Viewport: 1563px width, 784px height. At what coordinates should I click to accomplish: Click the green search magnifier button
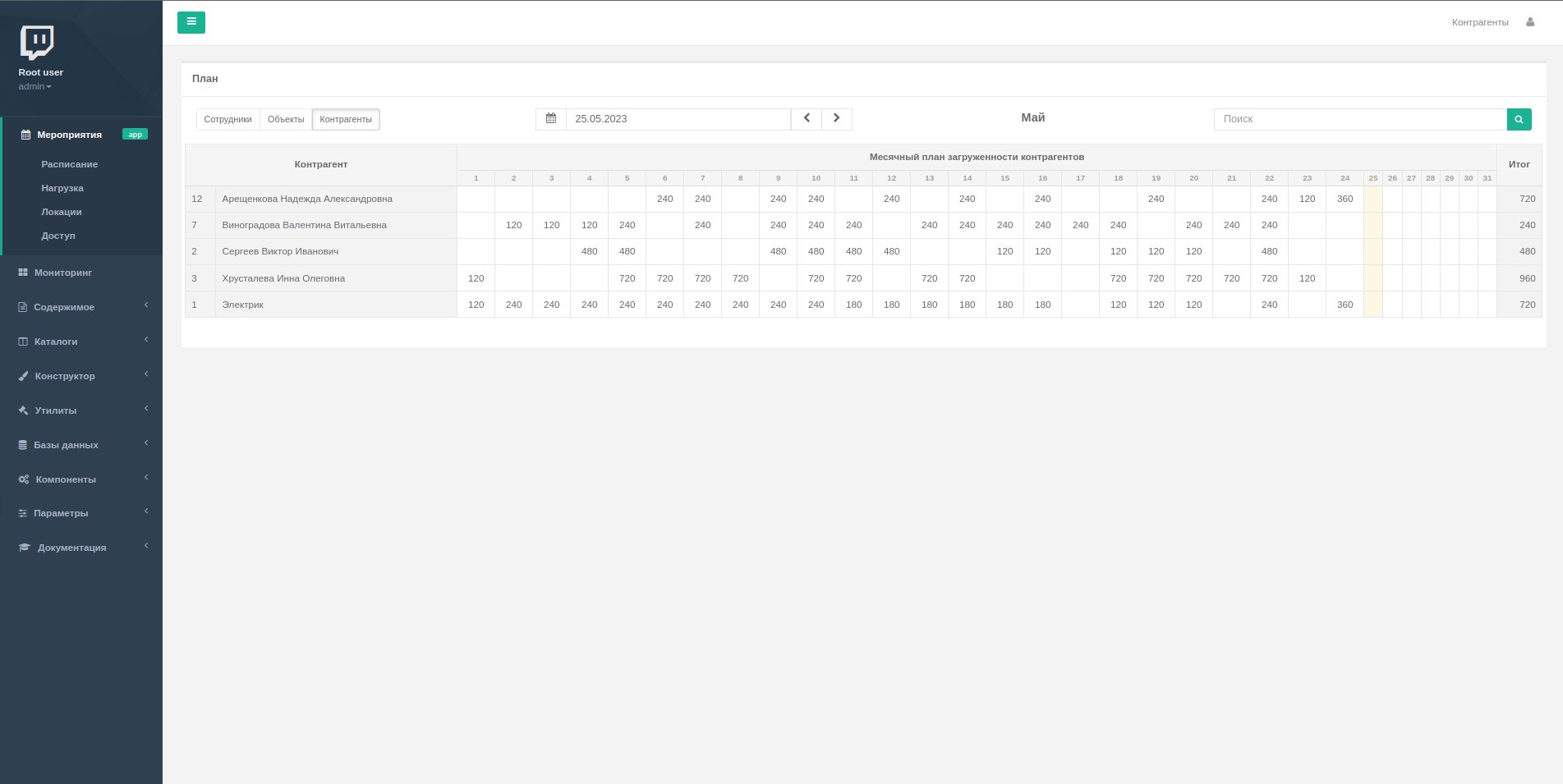click(1519, 119)
